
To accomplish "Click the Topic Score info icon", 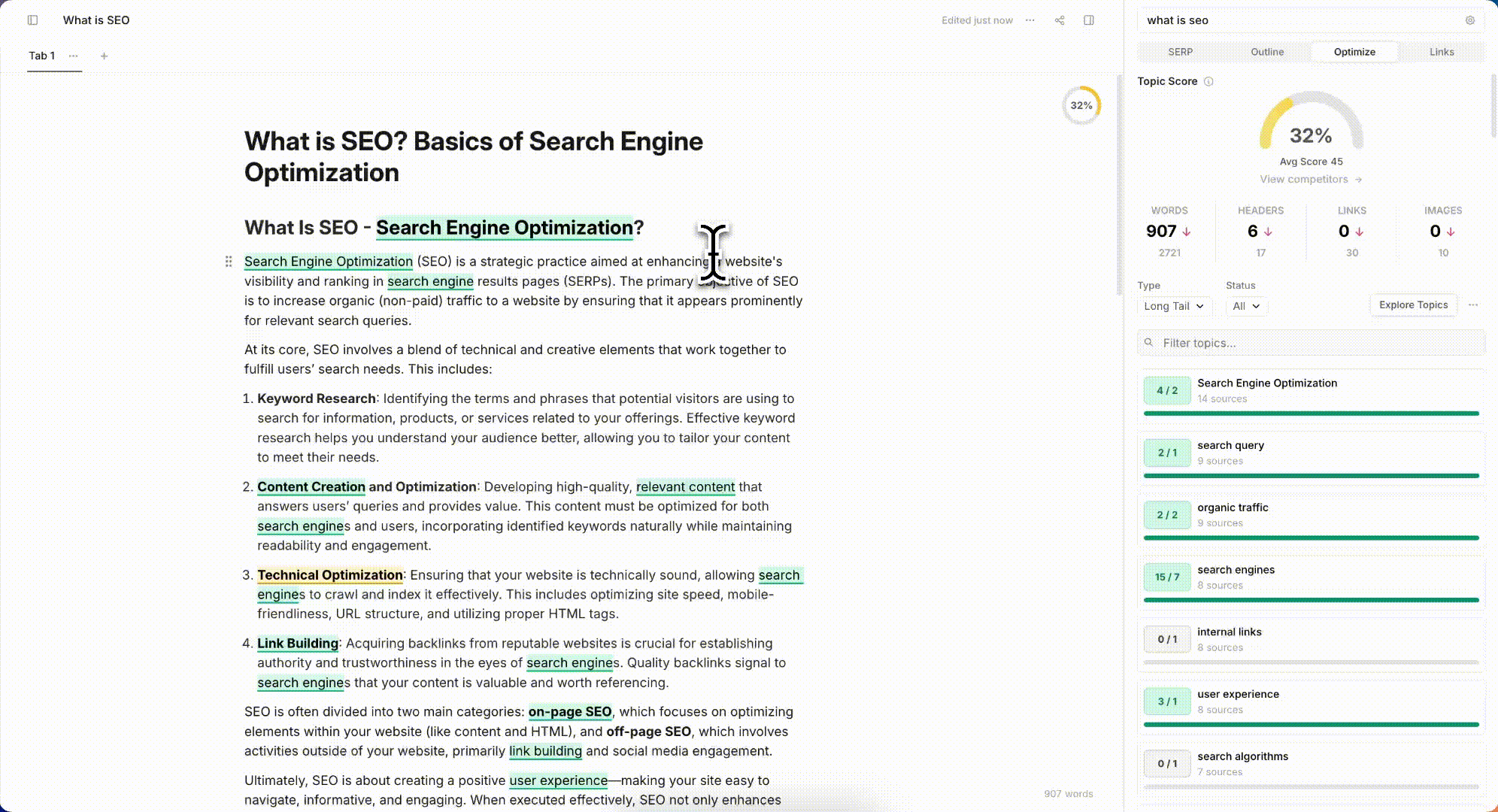I will coord(1209,81).
